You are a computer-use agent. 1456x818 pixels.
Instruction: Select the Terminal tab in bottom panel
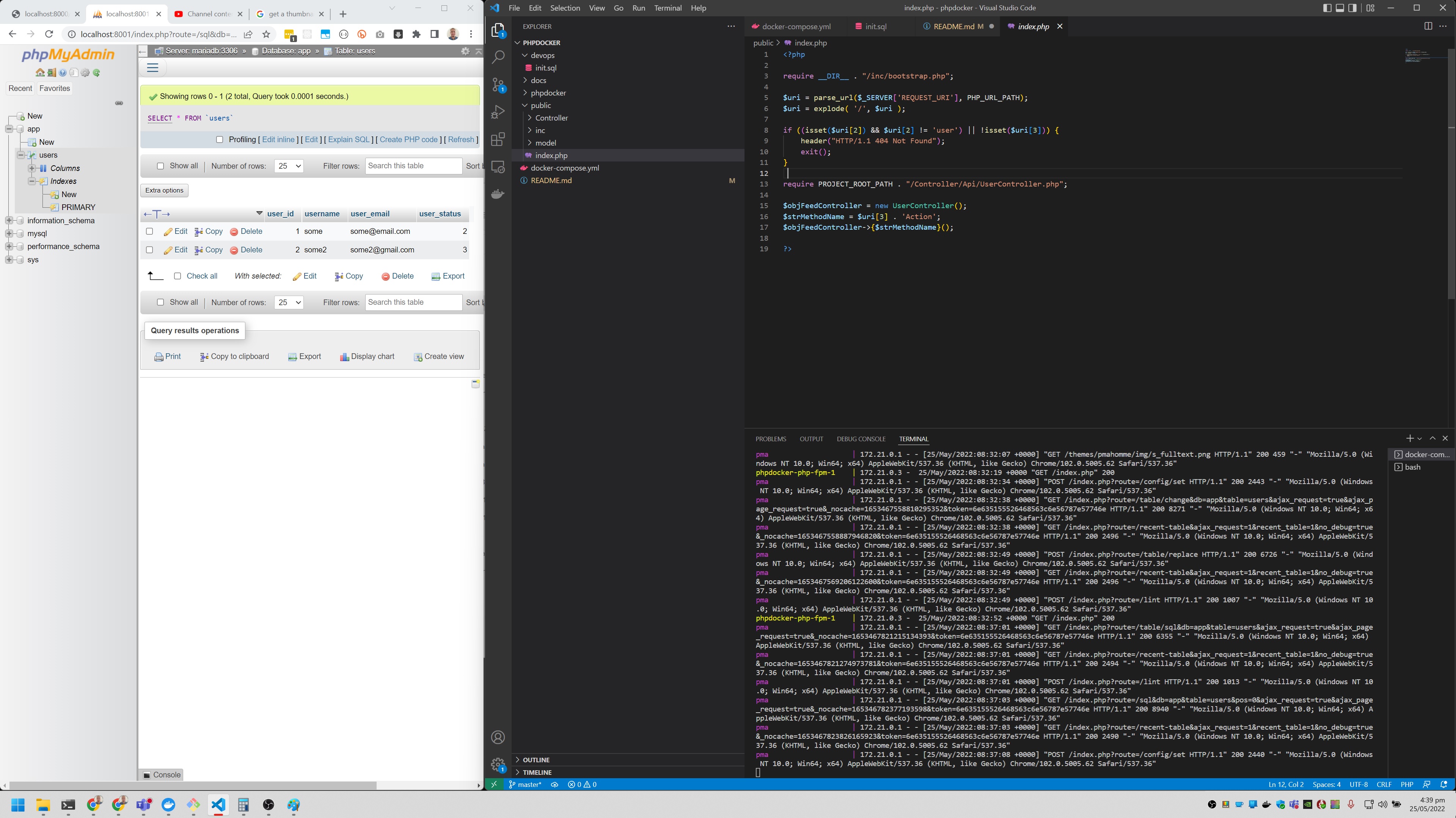[x=913, y=439]
